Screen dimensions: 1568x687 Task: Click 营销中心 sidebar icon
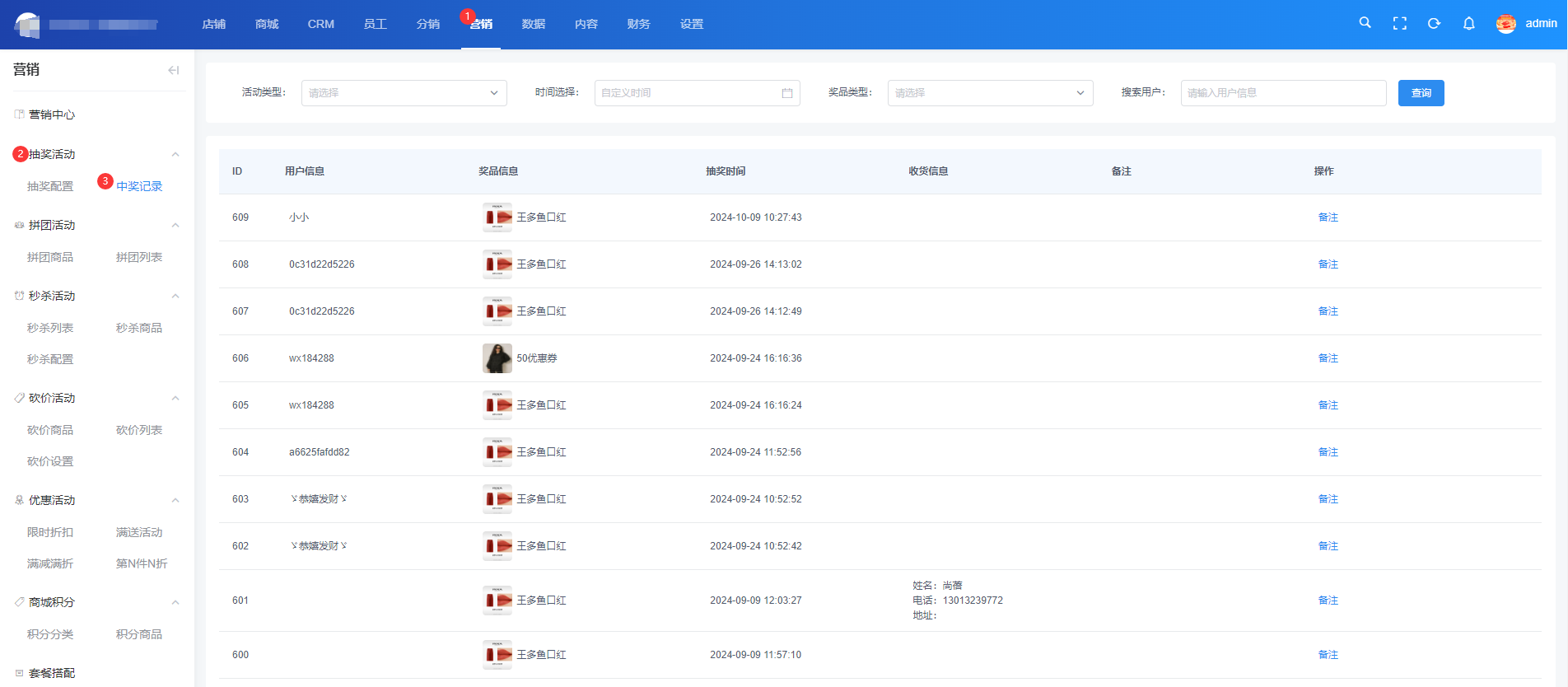click(x=19, y=114)
